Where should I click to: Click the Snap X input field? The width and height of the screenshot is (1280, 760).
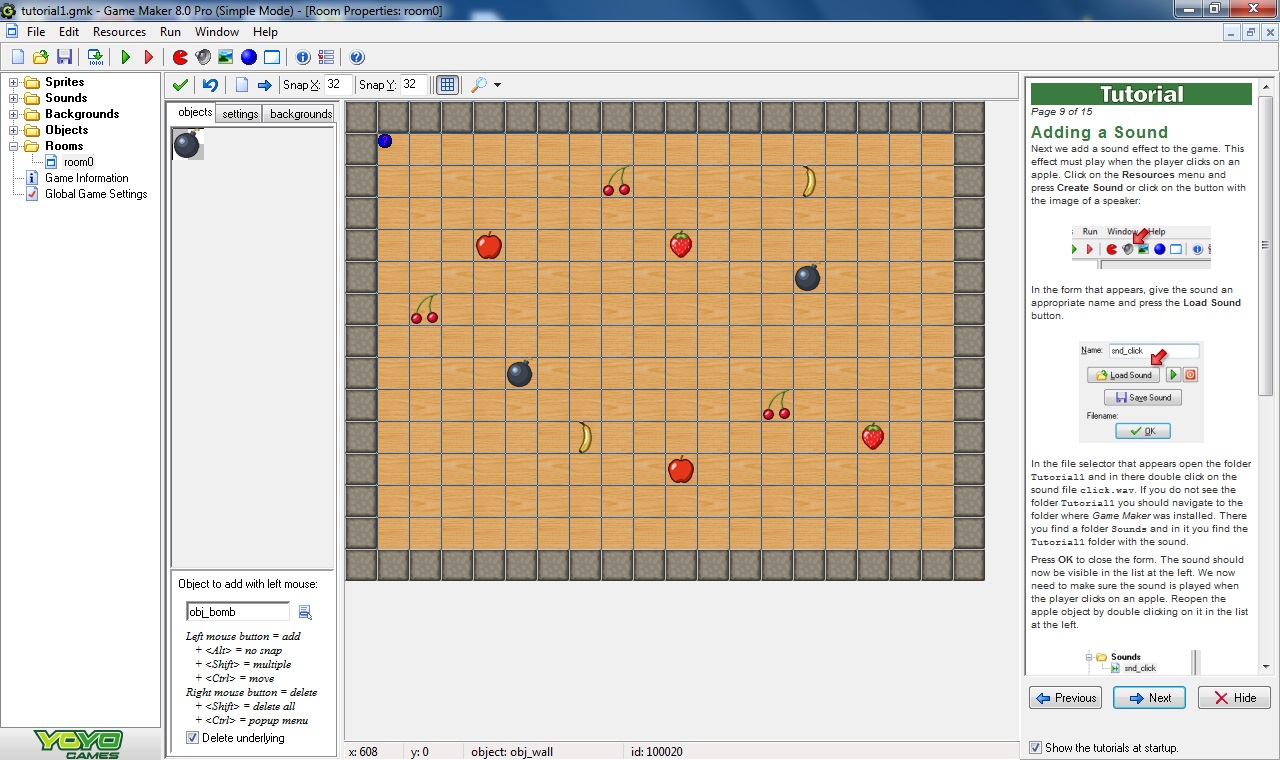point(337,85)
